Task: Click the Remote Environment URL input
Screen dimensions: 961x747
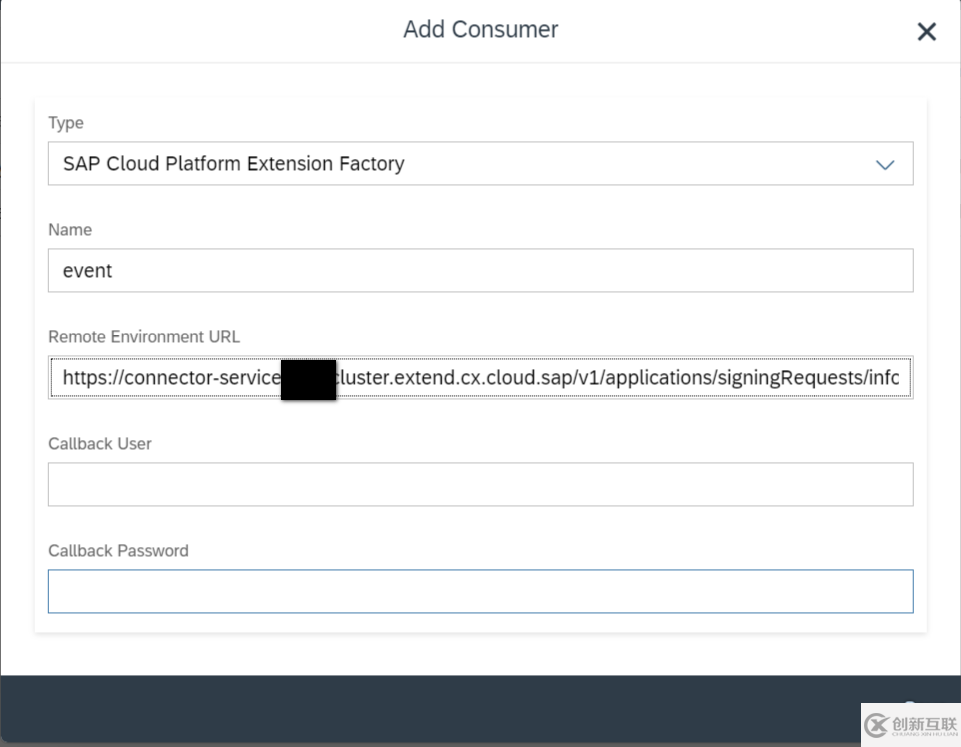Action: click(600, 377)
